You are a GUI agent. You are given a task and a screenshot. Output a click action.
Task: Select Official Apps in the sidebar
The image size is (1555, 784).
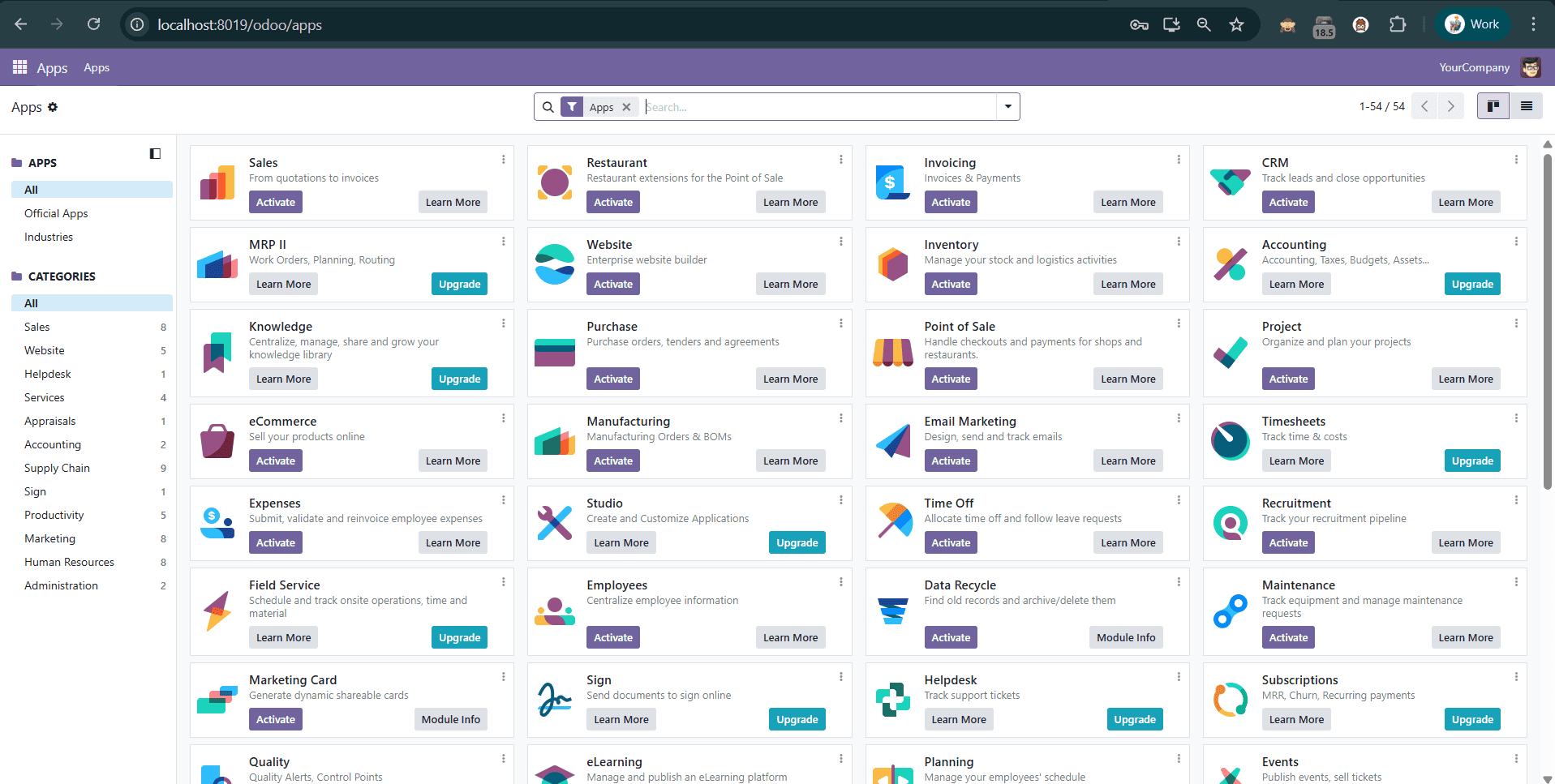(x=56, y=213)
